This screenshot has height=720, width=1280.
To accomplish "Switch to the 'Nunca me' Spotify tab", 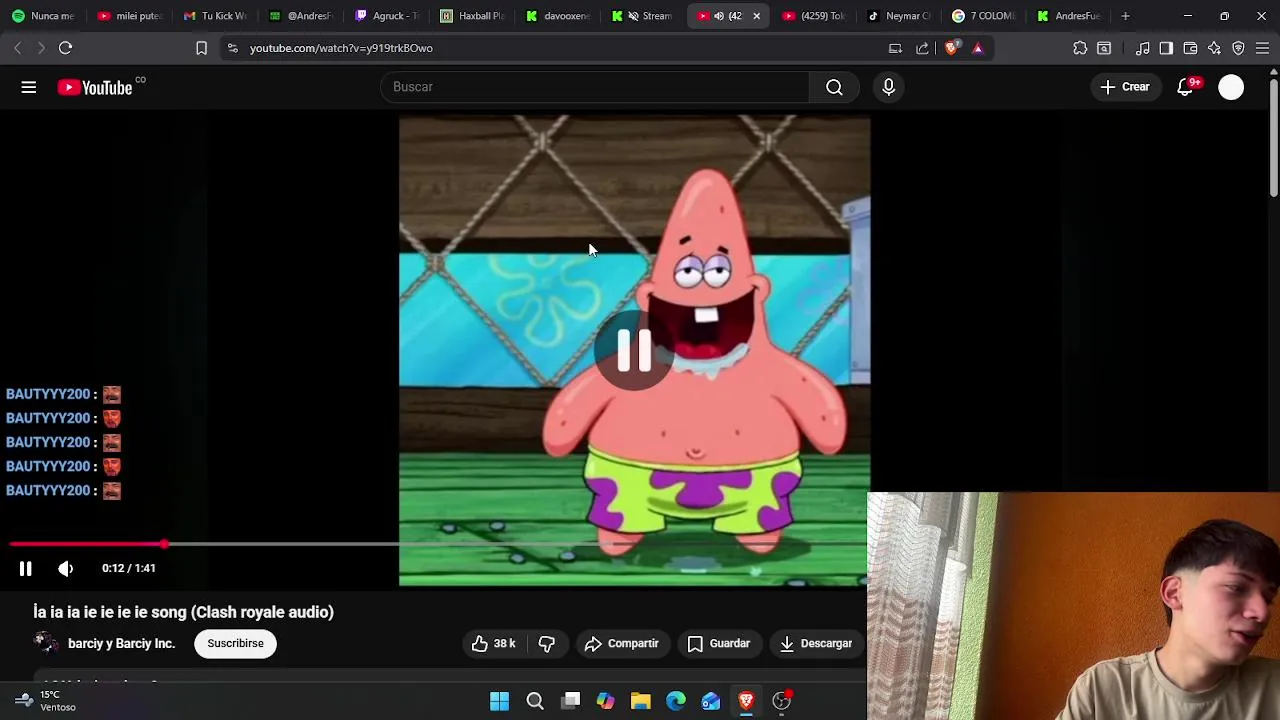I will pos(43,16).
